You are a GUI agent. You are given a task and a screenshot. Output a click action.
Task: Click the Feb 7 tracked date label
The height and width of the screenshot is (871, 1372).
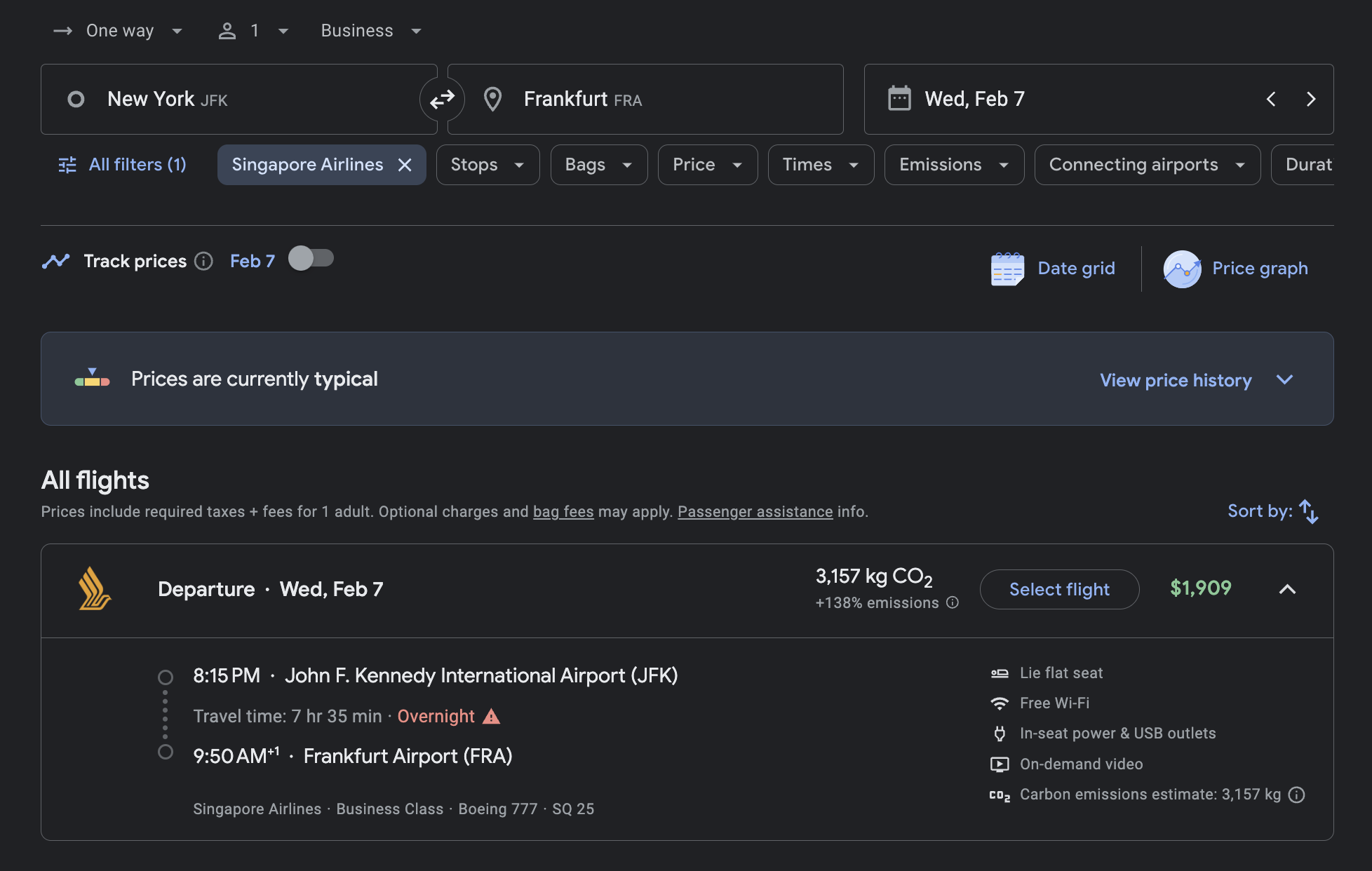[x=253, y=262]
